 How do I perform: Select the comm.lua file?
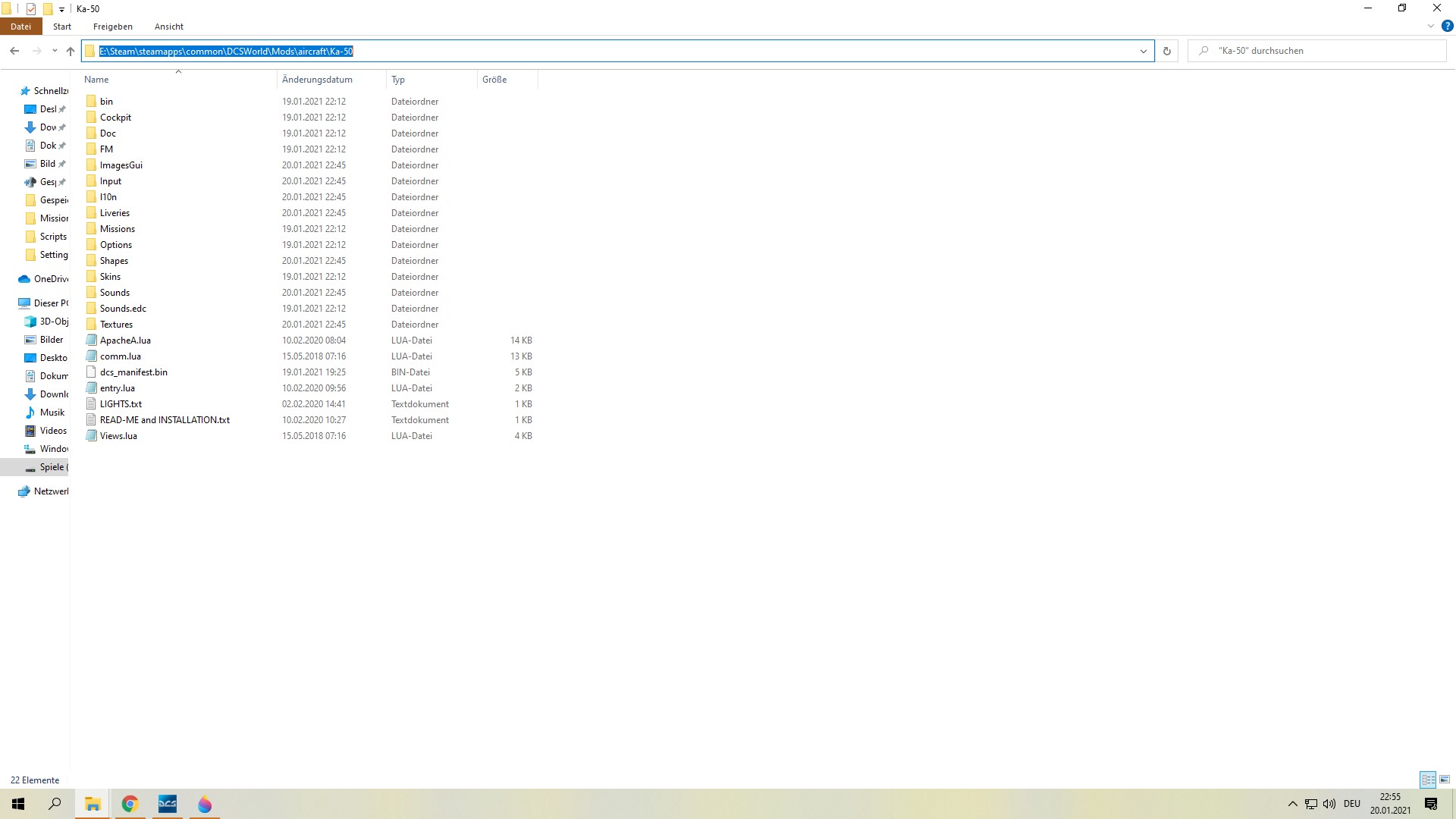tap(121, 356)
